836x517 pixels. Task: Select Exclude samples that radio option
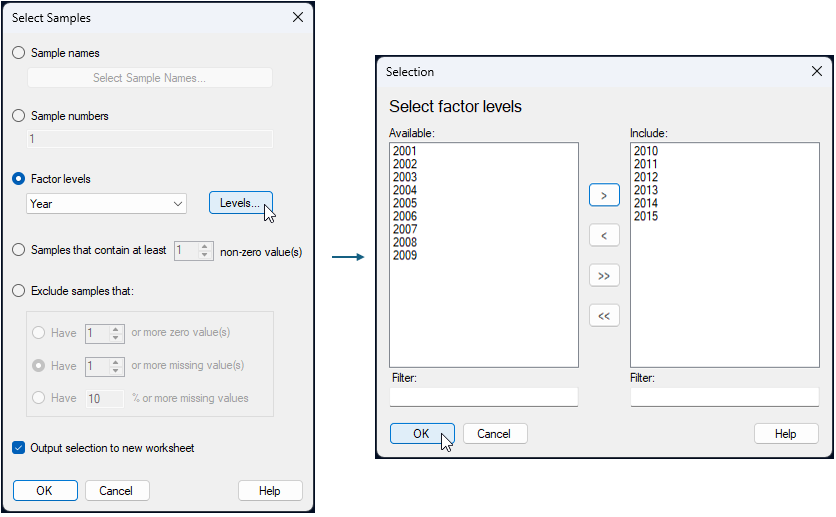click(x=19, y=291)
